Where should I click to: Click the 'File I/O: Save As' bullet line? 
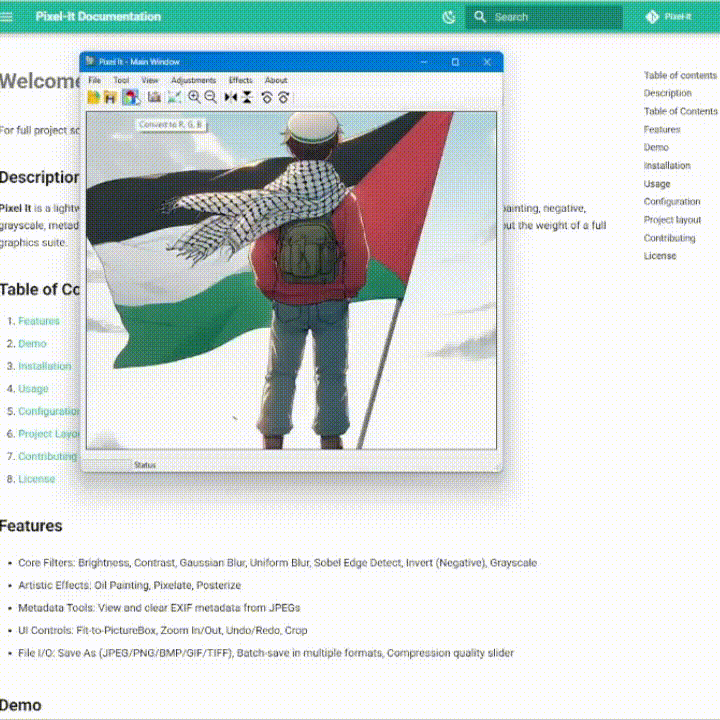[266, 653]
